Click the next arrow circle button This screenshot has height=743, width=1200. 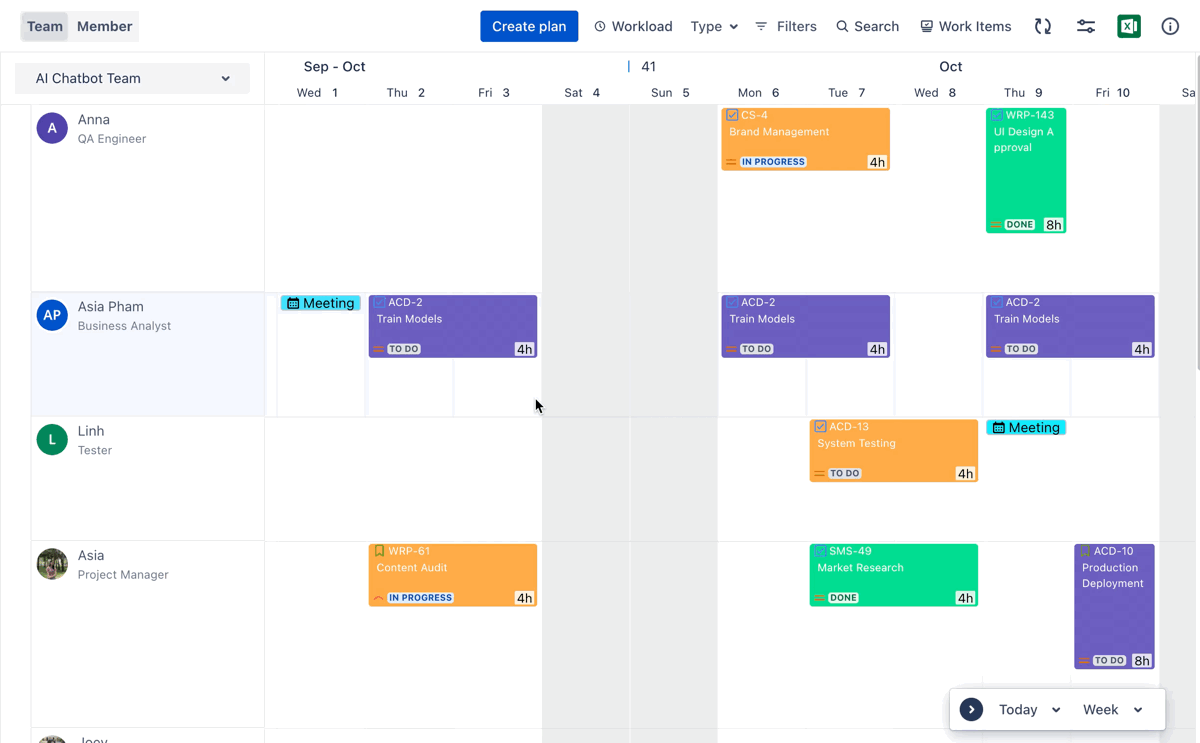pos(971,710)
